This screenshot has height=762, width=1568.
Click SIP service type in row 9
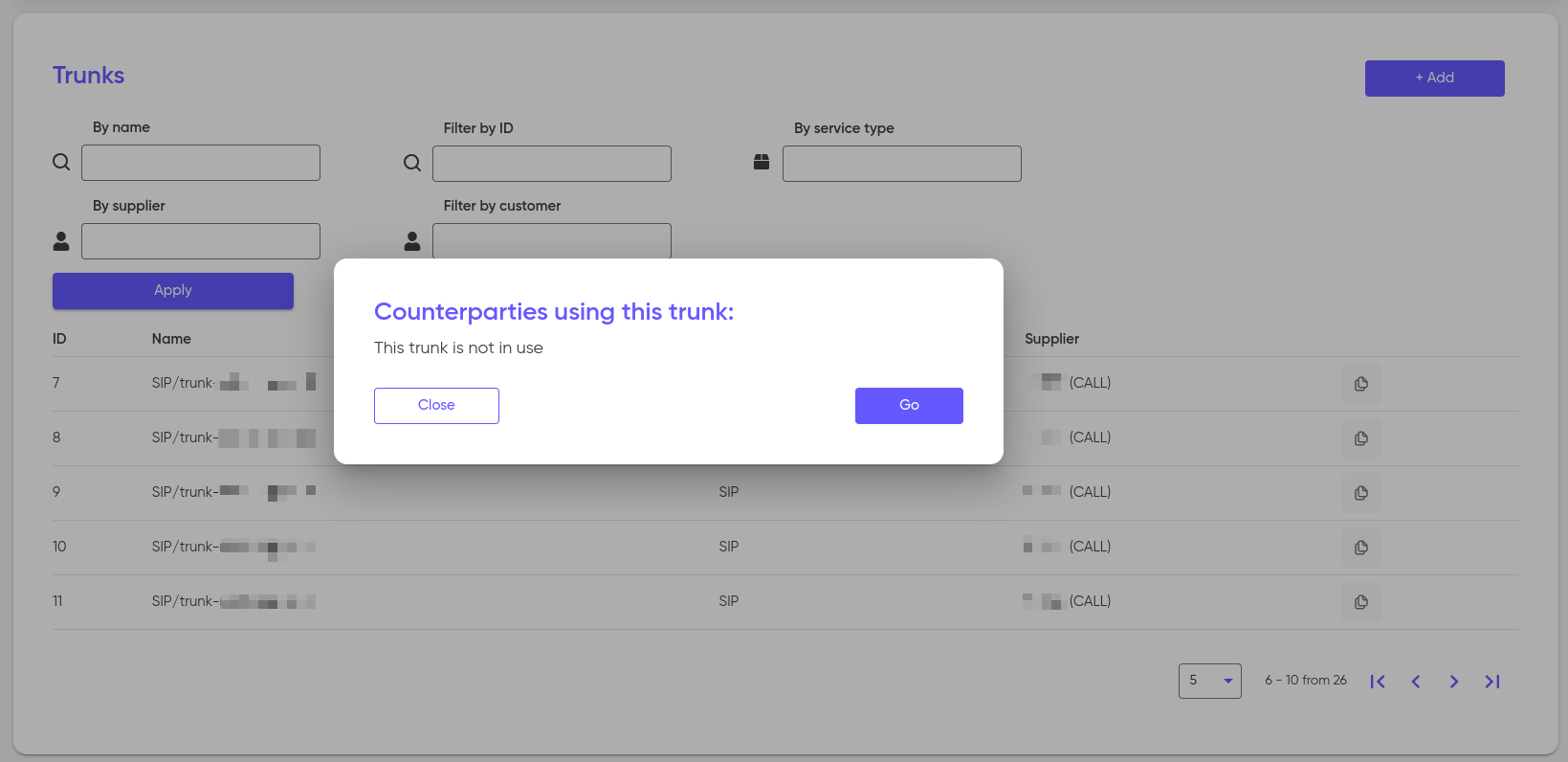729,492
